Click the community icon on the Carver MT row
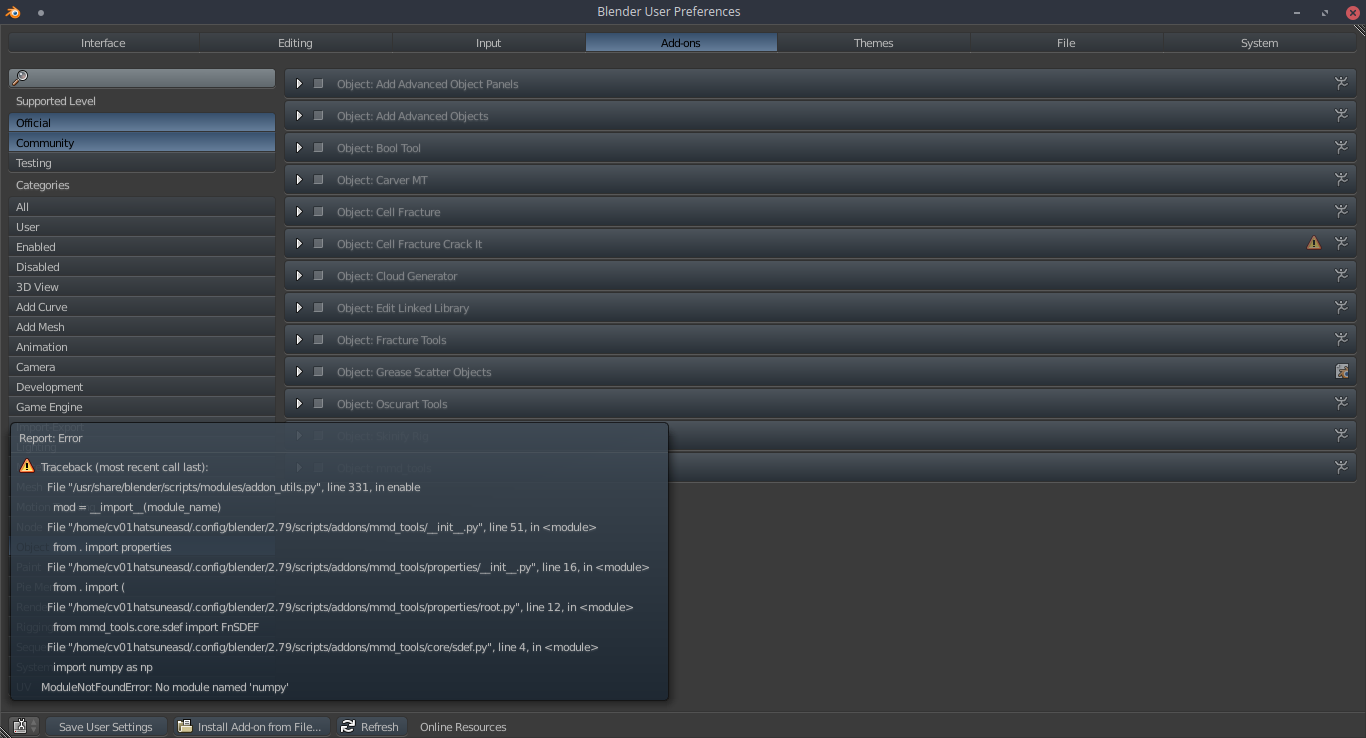Screen dimensions: 1366x738 tap(1341, 179)
